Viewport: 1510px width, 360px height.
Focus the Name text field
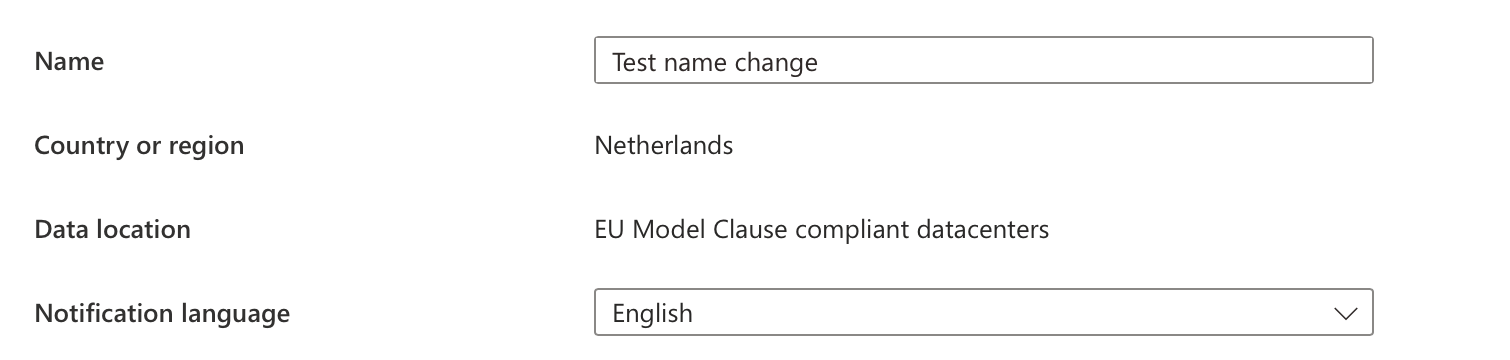984,61
